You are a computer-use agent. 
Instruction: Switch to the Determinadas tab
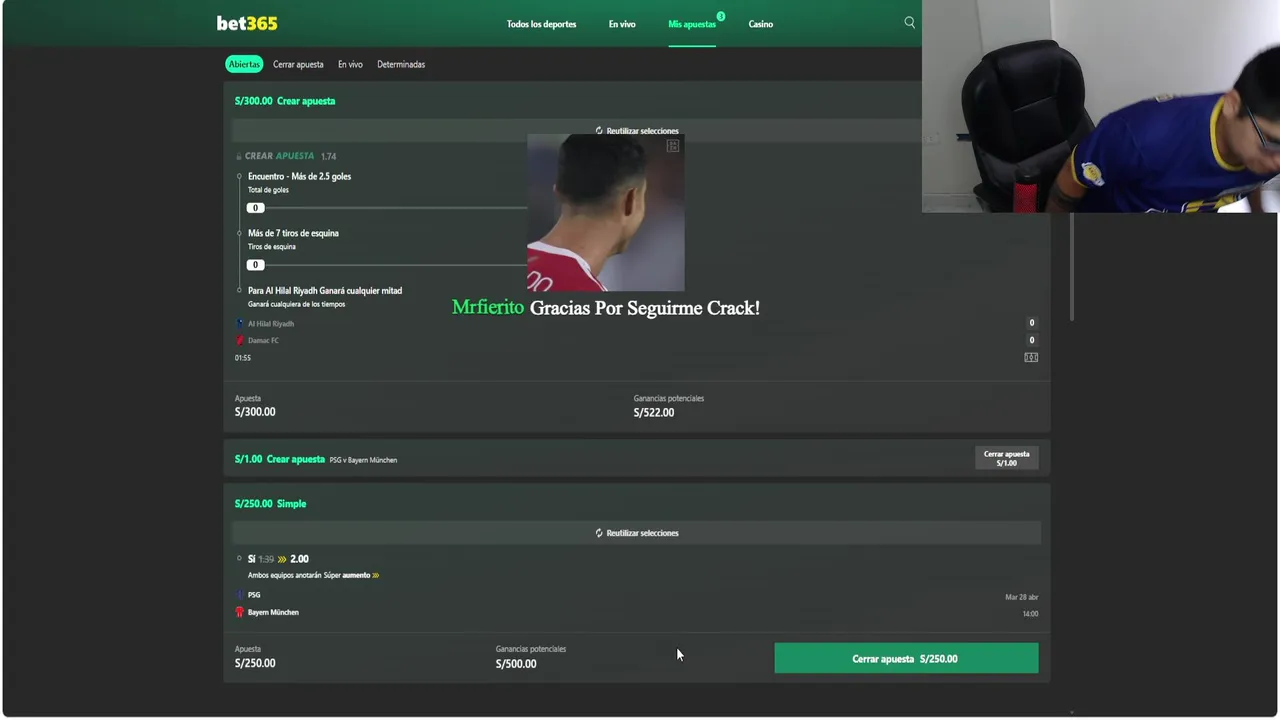401,64
